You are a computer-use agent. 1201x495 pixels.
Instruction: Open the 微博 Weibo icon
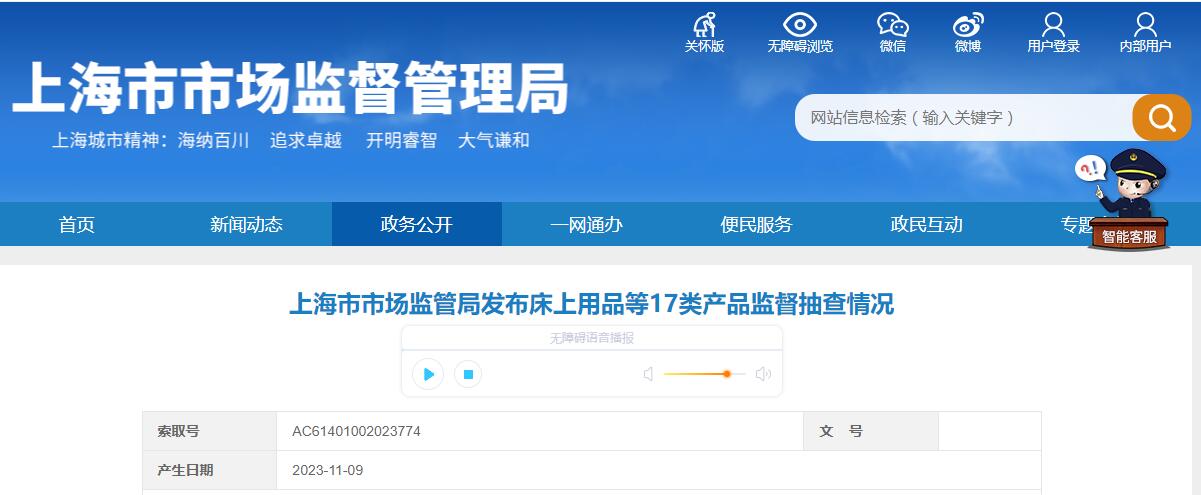967,25
